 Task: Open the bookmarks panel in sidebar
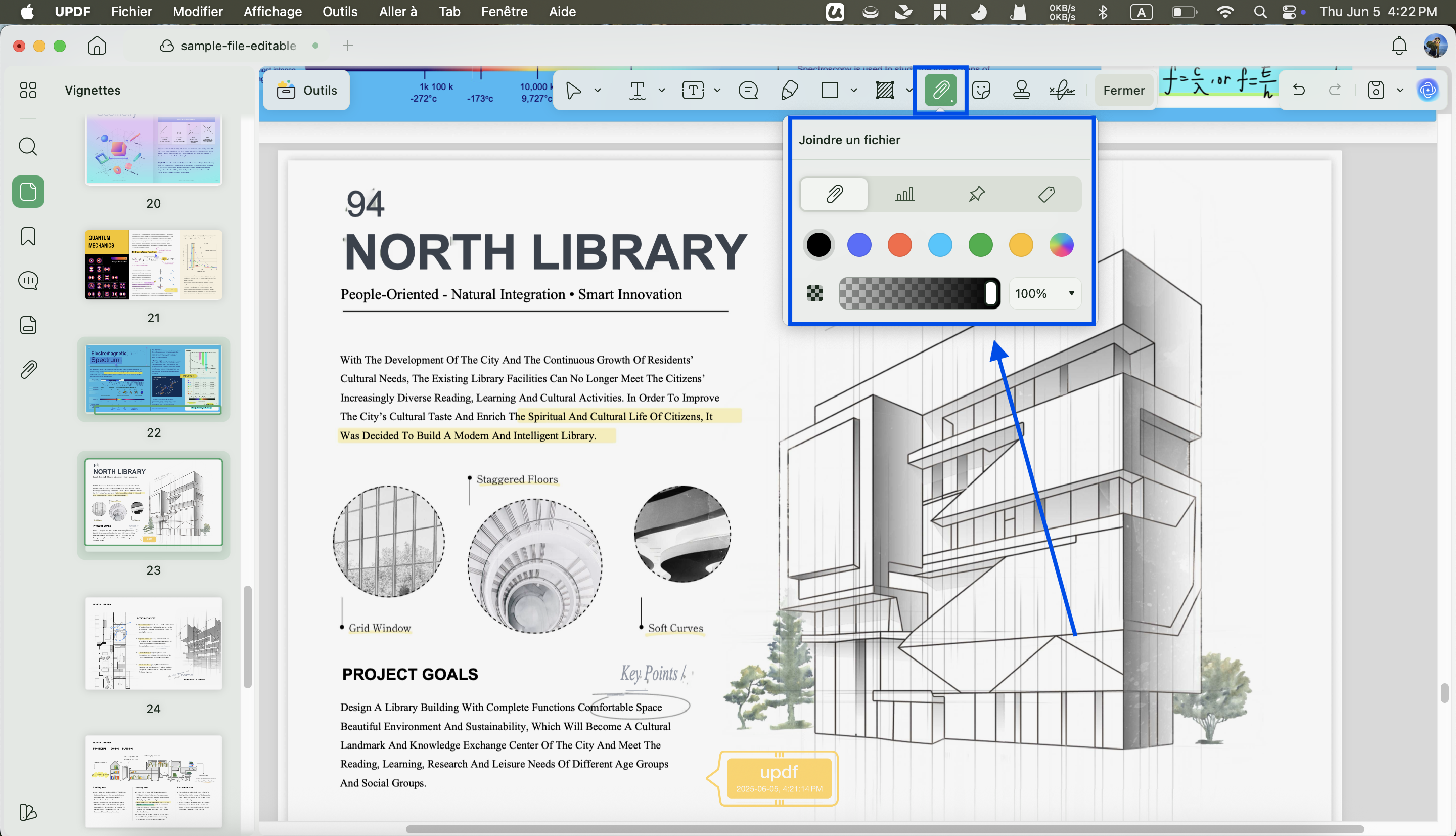click(x=28, y=236)
